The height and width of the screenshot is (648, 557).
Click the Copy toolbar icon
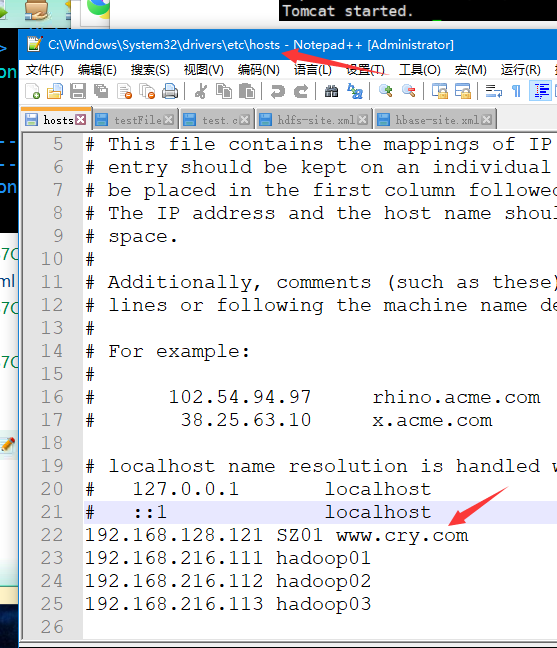(x=224, y=91)
